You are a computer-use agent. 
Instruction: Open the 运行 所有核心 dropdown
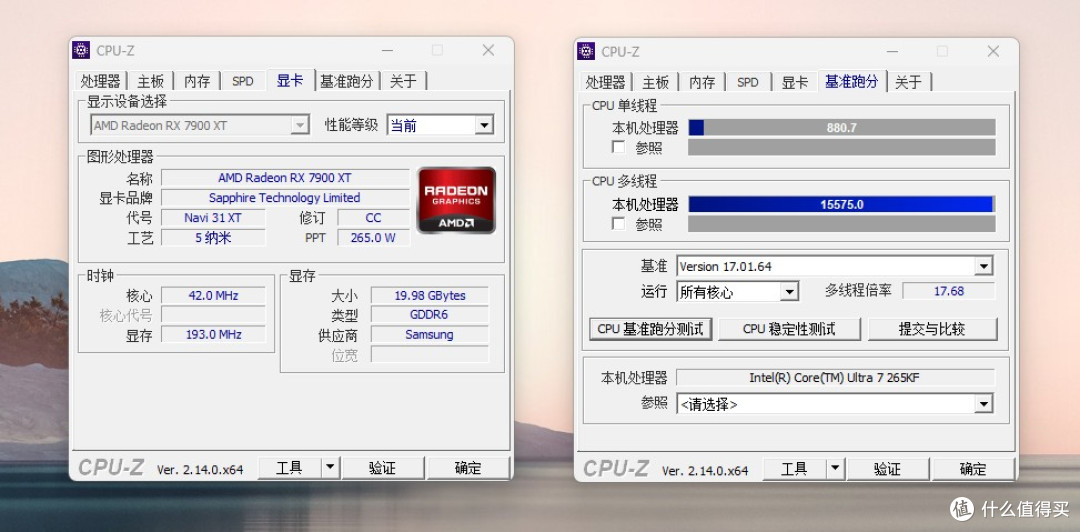click(x=789, y=292)
